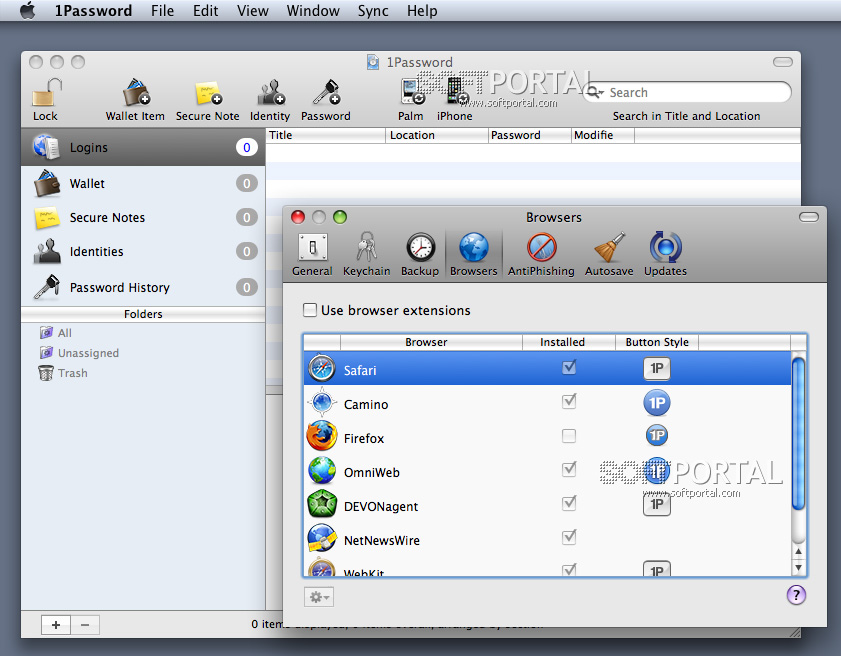Image resolution: width=841 pixels, height=656 pixels.
Task: Enable Use browser extensions checkbox
Action: [x=309, y=310]
